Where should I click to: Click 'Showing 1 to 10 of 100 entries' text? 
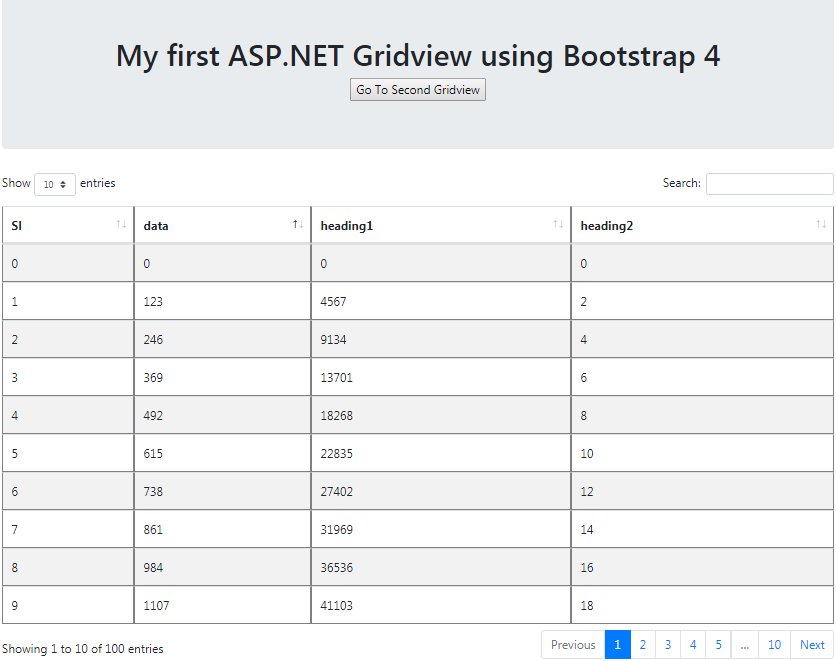coord(83,649)
